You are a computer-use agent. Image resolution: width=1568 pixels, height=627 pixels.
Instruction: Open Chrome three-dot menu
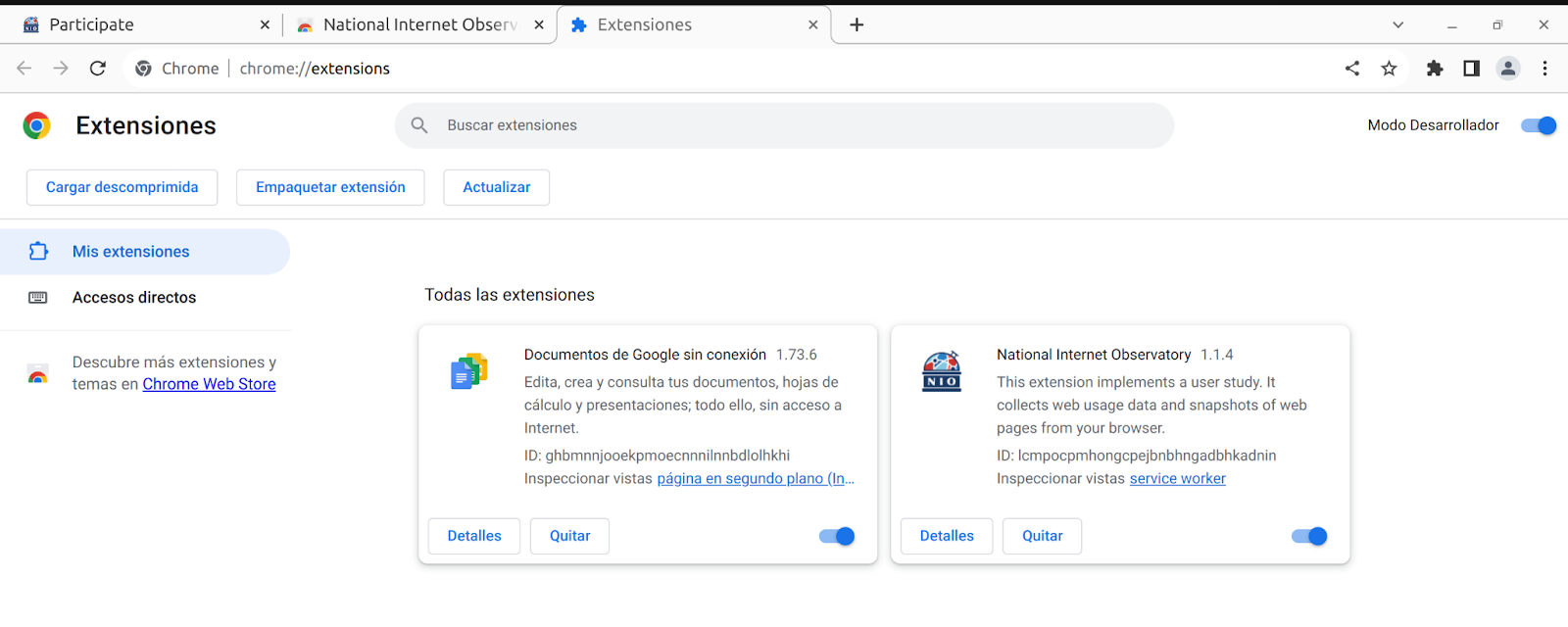(x=1544, y=69)
